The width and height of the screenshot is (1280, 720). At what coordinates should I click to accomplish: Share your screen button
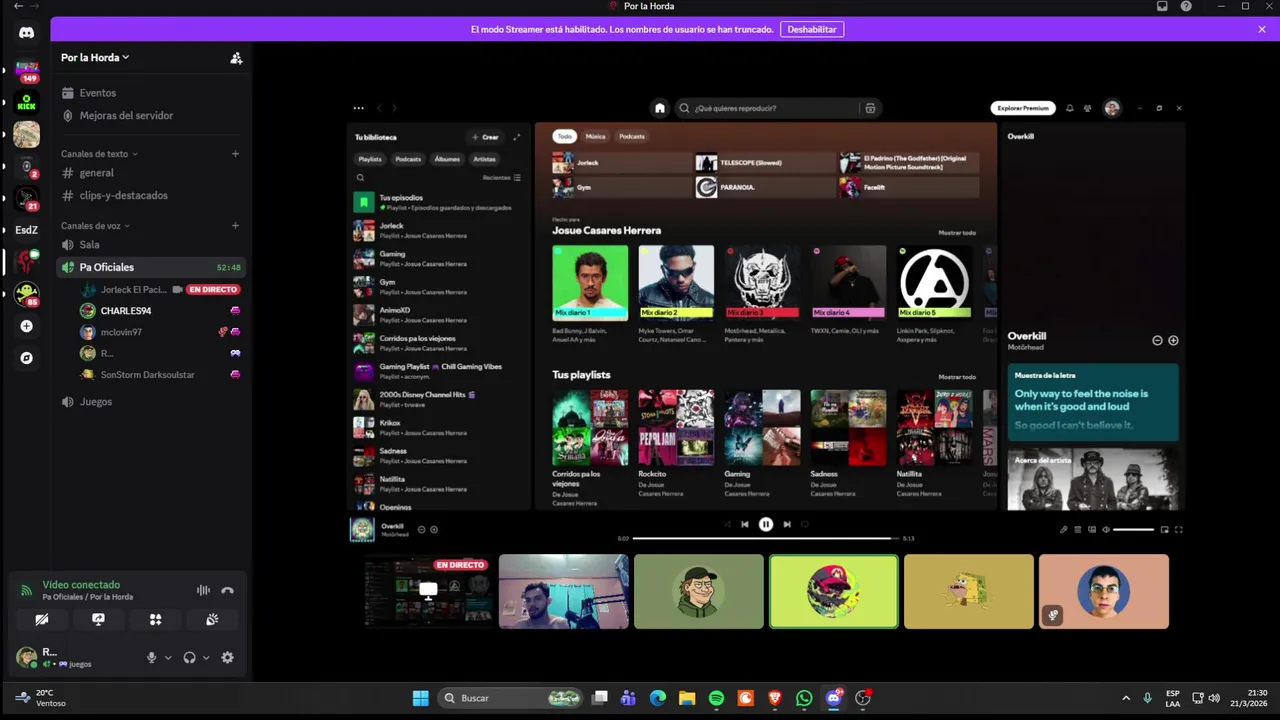coord(98,620)
